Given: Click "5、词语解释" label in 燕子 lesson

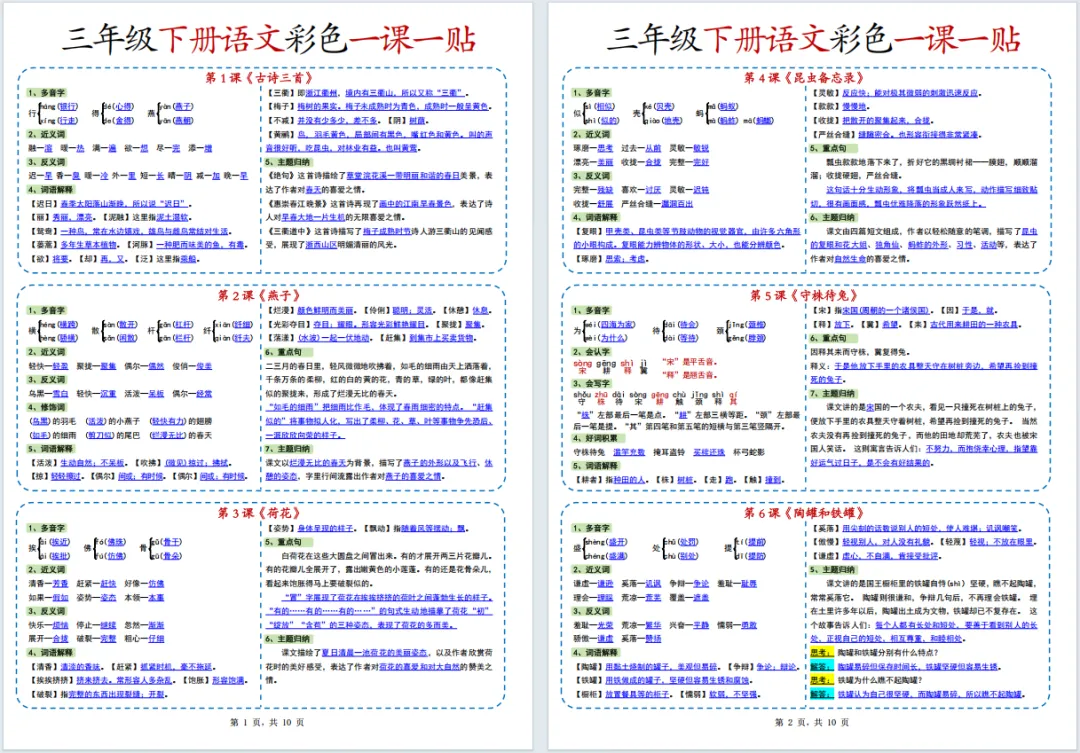Looking at the screenshot, I should click(x=50, y=448).
